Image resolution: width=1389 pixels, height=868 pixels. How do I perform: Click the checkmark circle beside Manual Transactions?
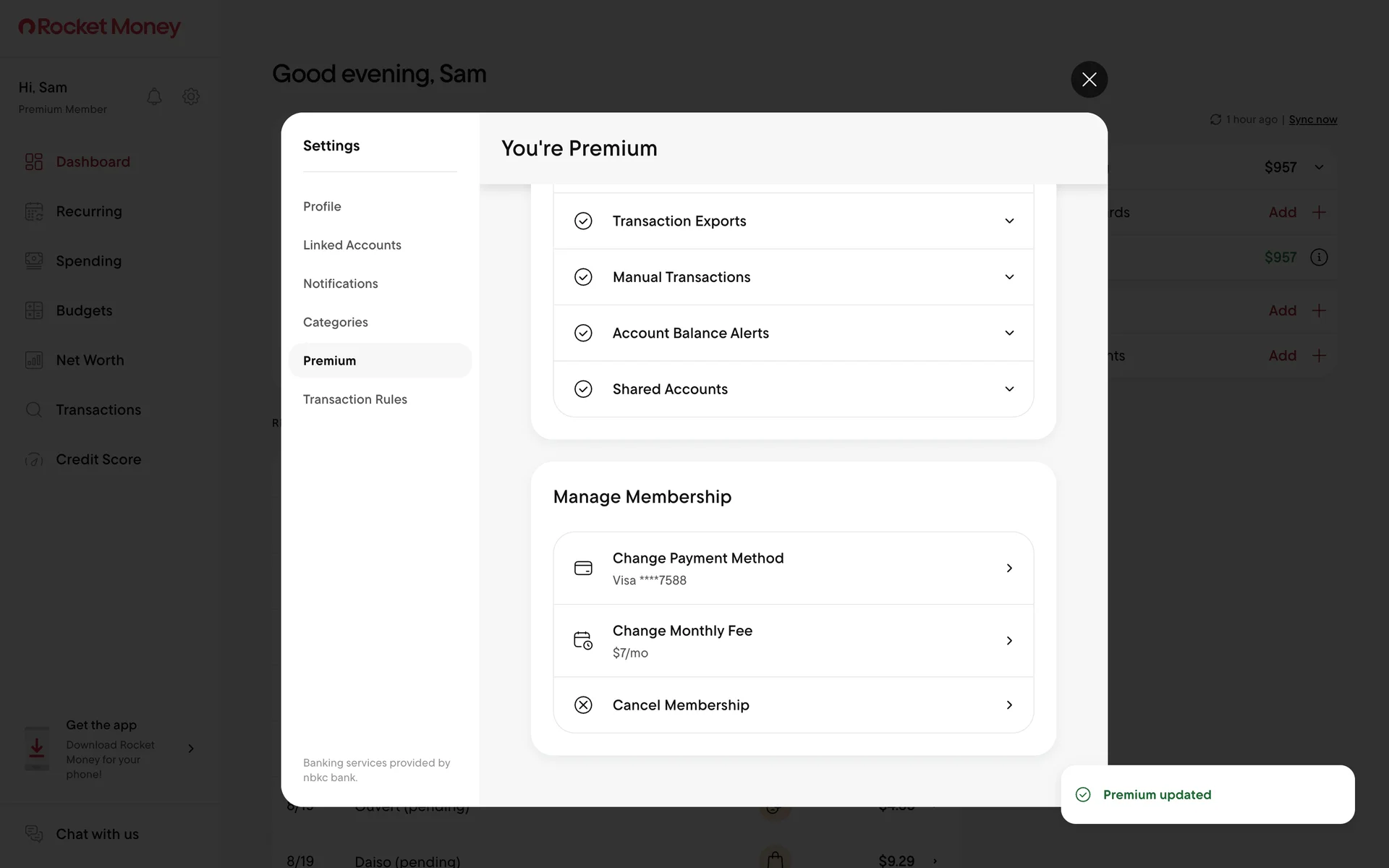click(x=583, y=277)
